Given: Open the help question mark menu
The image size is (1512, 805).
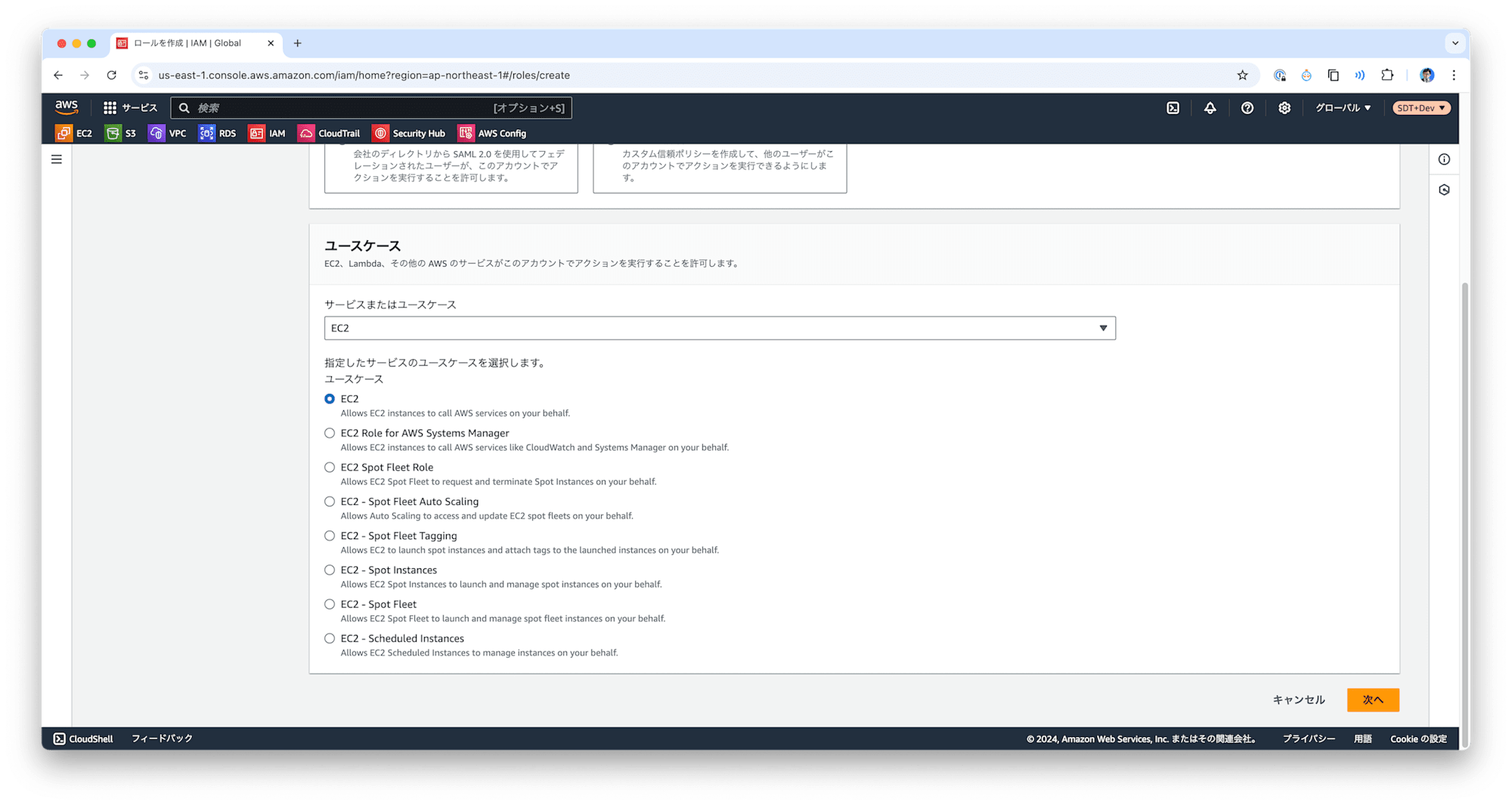Looking at the screenshot, I should coord(1247,108).
